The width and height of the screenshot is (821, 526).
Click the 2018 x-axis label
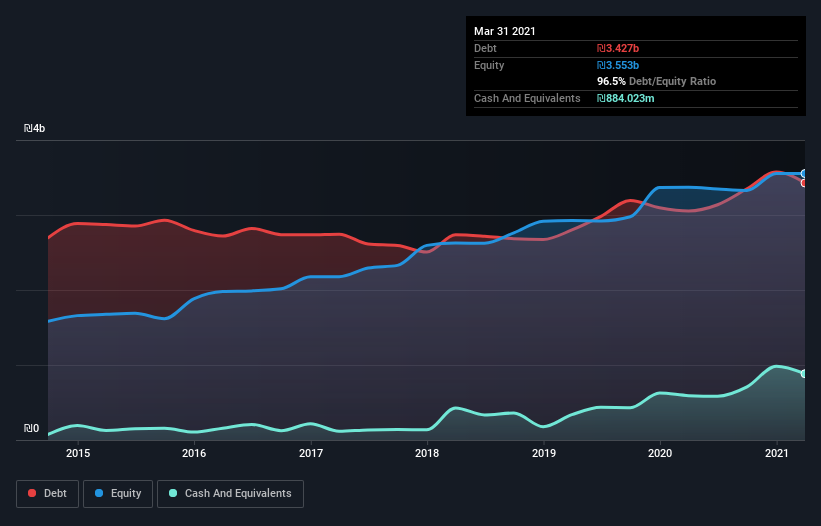(x=427, y=453)
